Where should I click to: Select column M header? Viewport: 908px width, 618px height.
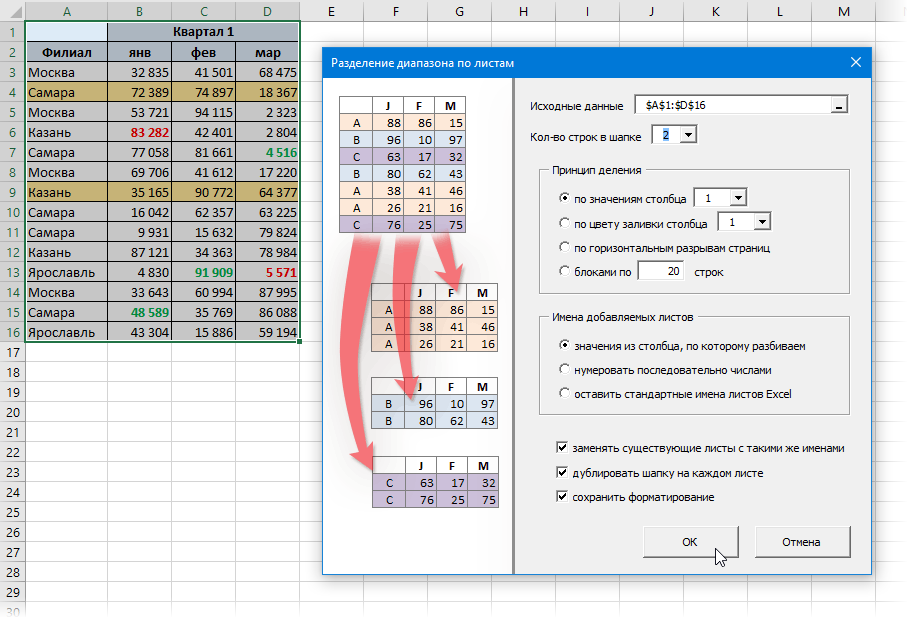pos(844,12)
